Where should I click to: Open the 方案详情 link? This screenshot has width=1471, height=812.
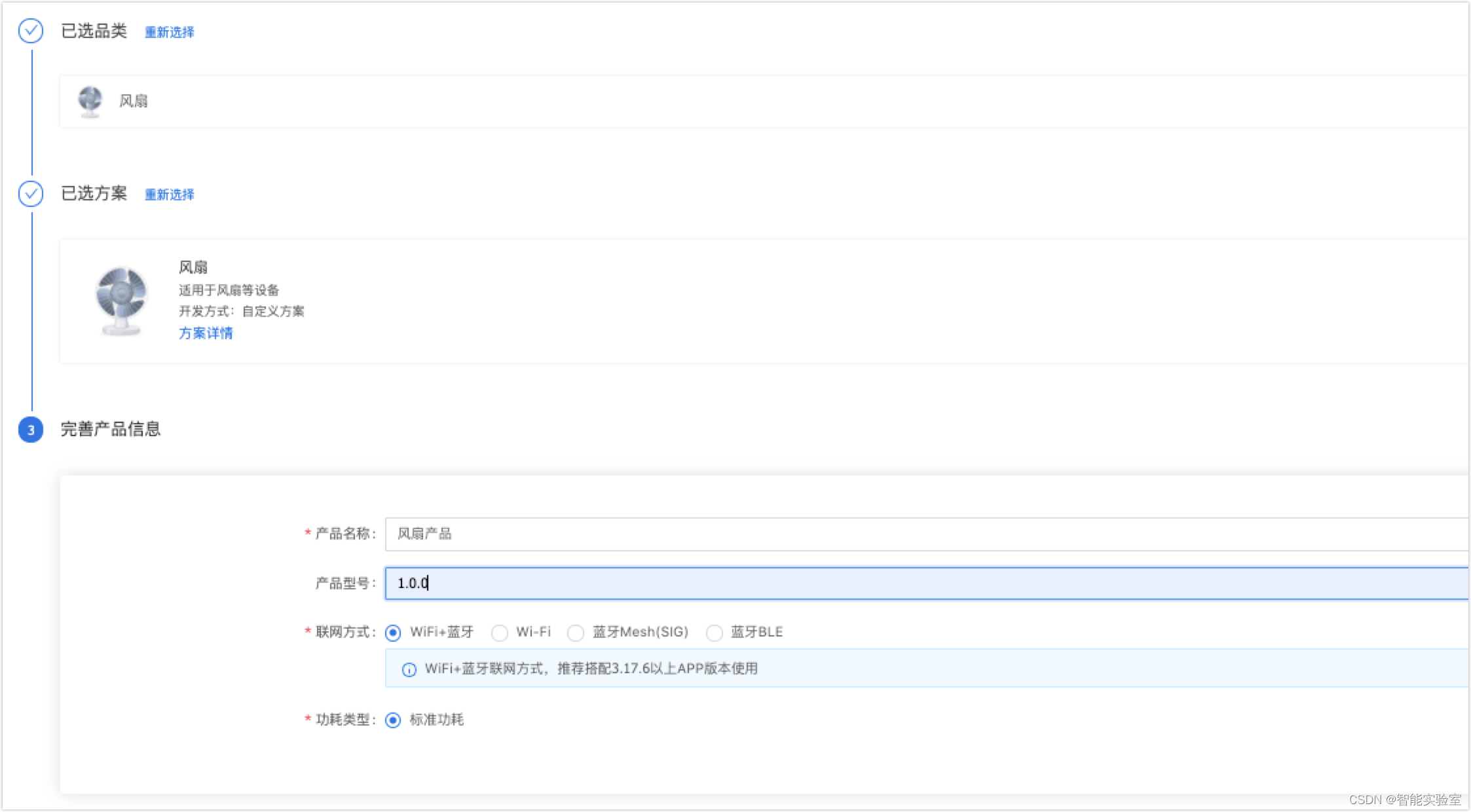[x=206, y=333]
